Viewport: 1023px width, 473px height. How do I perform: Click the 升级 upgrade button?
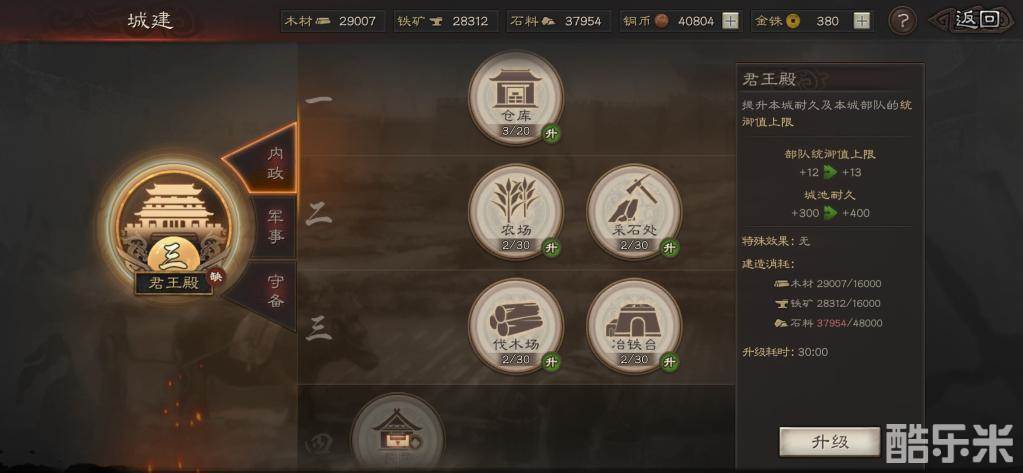(x=830, y=442)
